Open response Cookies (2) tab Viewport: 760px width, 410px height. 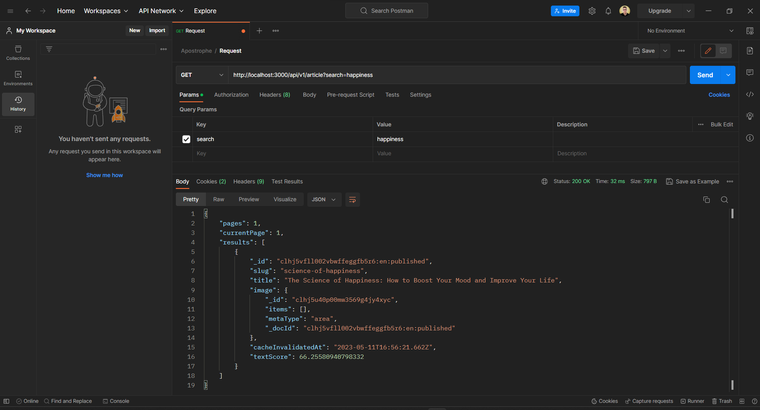[211, 182]
